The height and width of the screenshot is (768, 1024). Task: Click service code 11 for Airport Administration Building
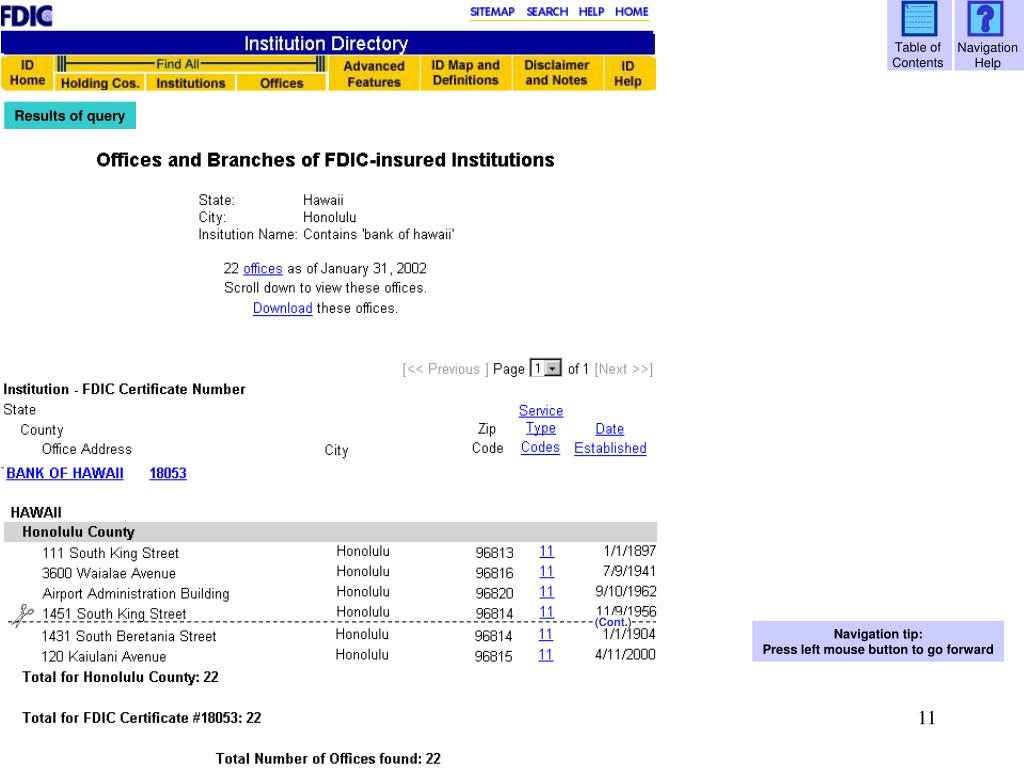coord(547,592)
